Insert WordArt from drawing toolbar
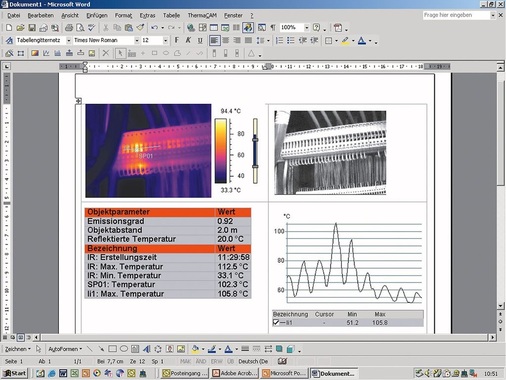This screenshot has width=506, height=380. point(146,349)
